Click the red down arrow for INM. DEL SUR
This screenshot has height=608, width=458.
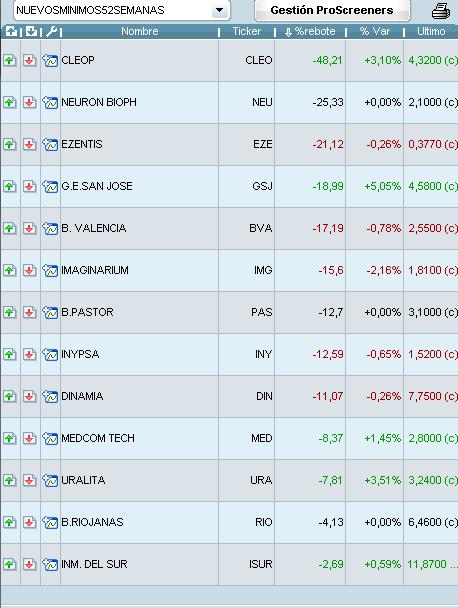[29, 564]
